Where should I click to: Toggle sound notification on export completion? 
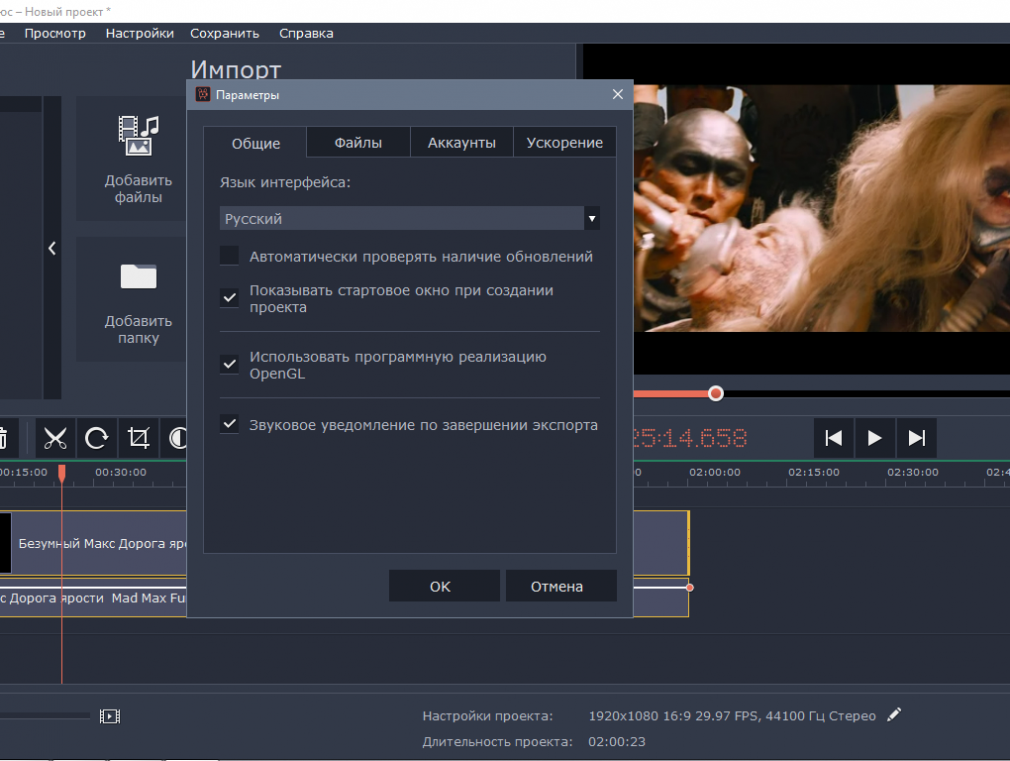click(x=229, y=424)
